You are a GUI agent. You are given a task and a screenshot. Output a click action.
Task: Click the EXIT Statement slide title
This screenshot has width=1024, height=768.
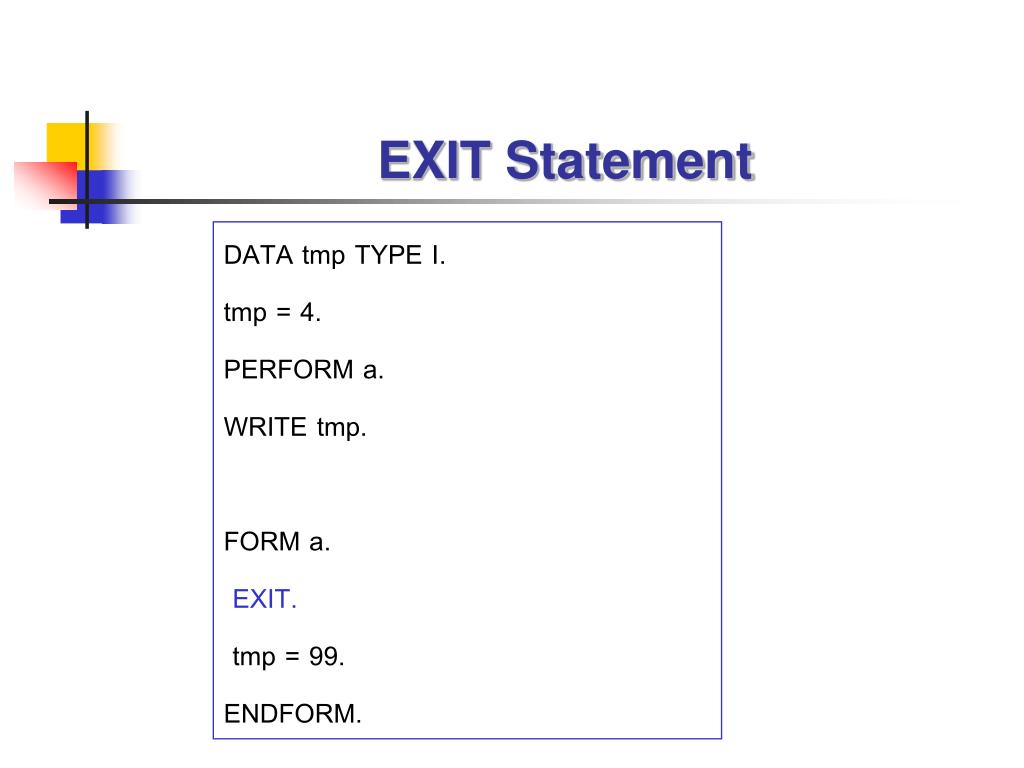(x=566, y=161)
